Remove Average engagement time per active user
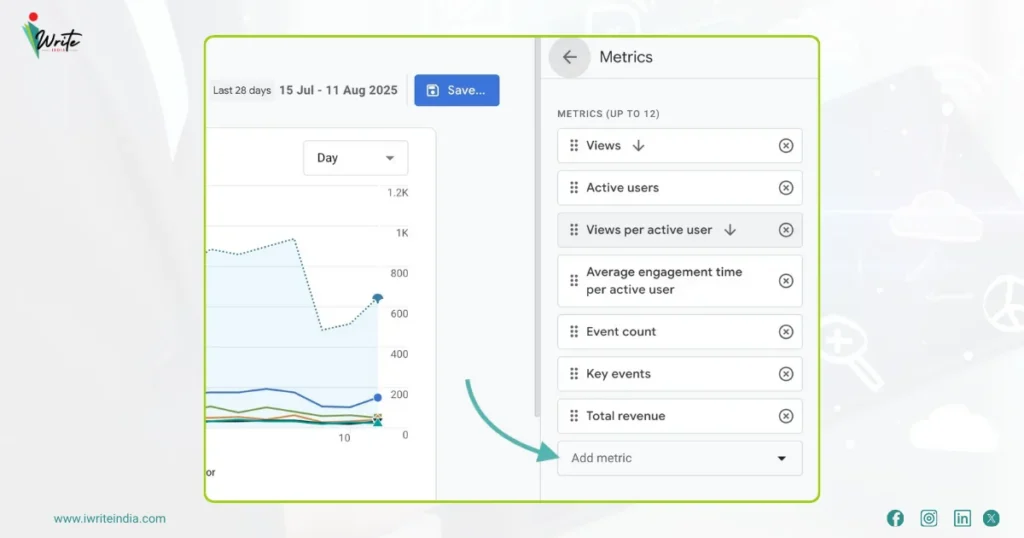 [x=786, y=281]
